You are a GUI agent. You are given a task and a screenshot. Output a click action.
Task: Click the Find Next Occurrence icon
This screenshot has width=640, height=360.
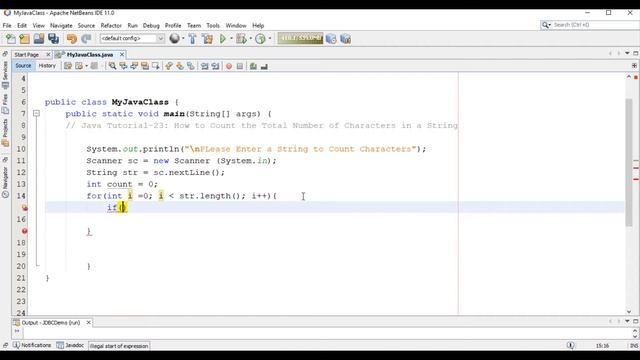point(134,66)
